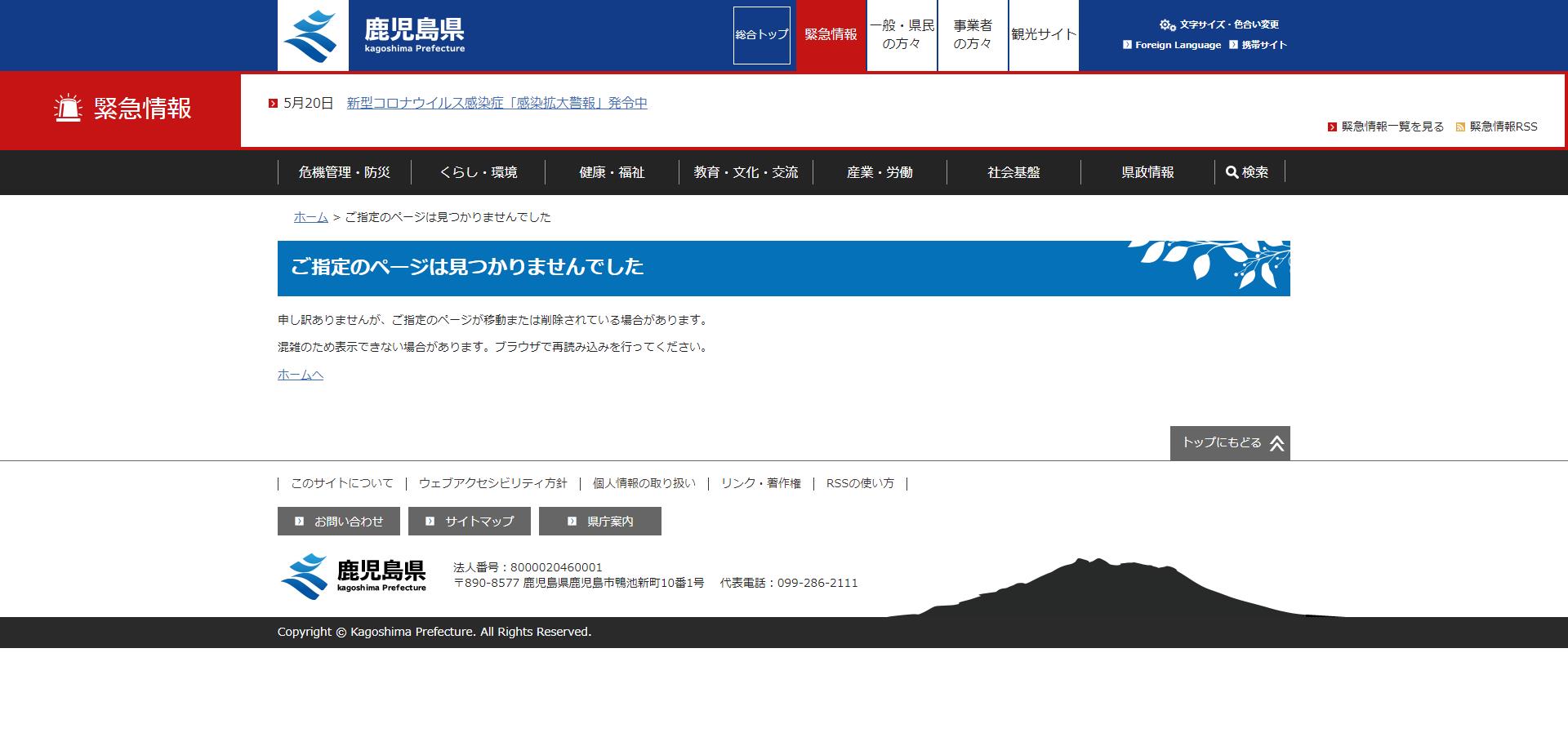The height and width of the screenshot is (755, 1568).
Task: Open 緊急情報一覧を見る
Action: (x=1390, y=127)
